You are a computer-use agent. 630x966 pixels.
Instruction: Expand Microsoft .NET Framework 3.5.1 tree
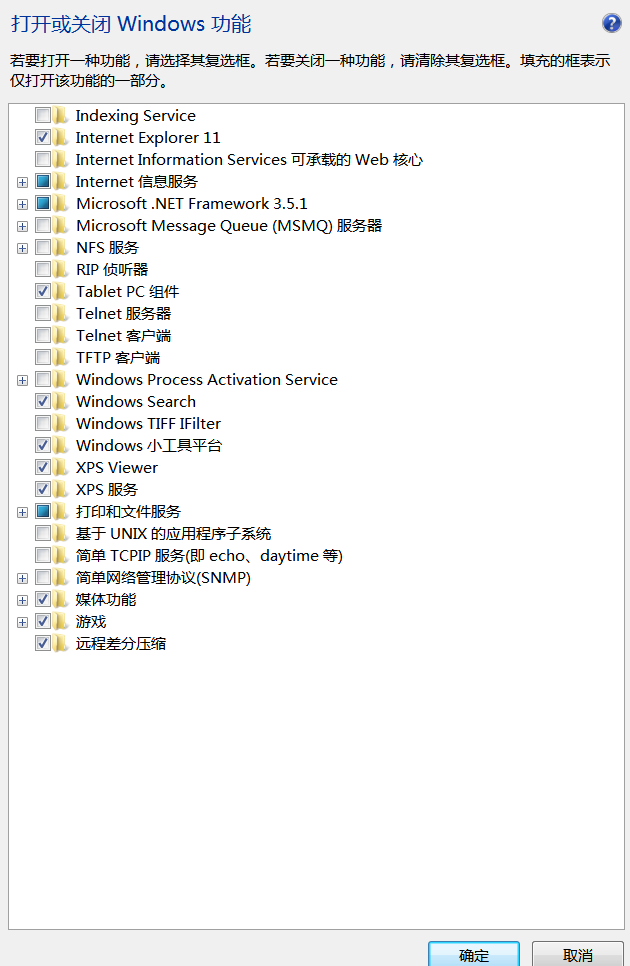(x=23, y=204)
